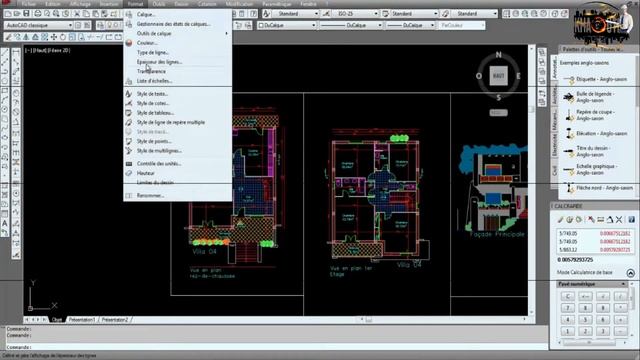
Task: Switch to the Objet model tab
Action: click(x=57, y=320)
